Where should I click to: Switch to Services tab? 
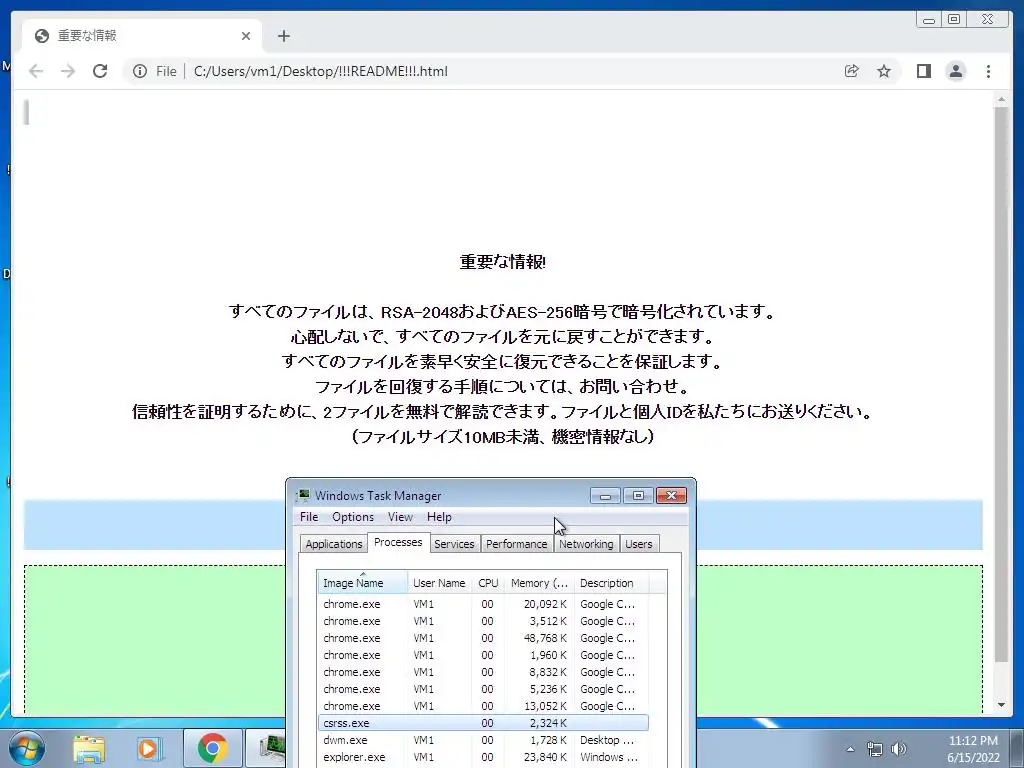click(x=454, y=544)
